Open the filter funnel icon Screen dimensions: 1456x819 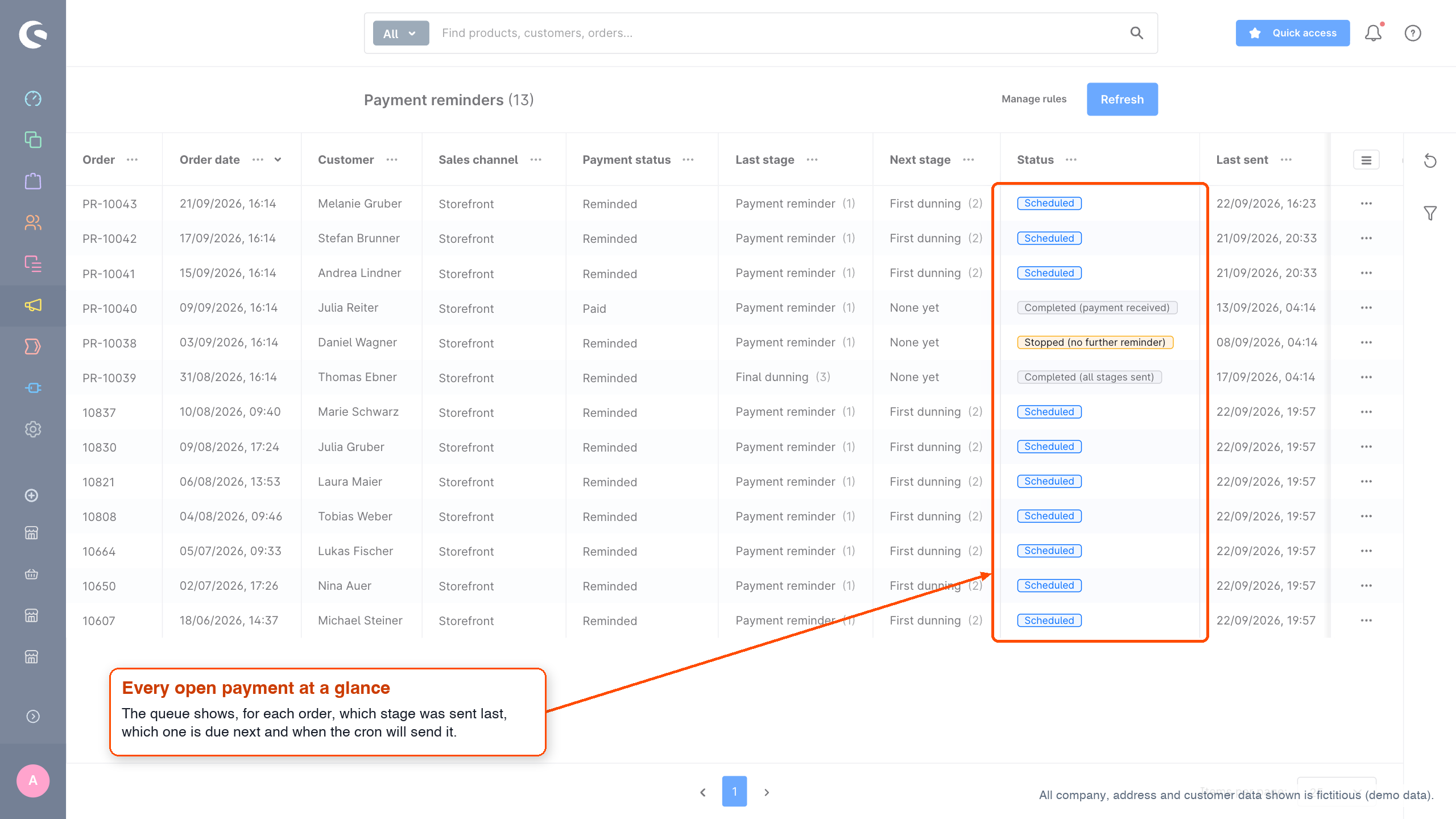(x=1430, y=213)
